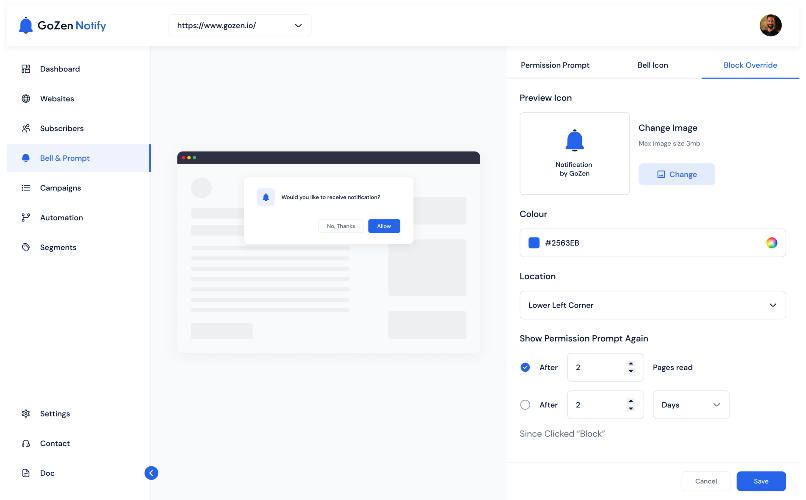The image size is (806, 500).
Task: Click the days number field
Action: pos(605,405)
